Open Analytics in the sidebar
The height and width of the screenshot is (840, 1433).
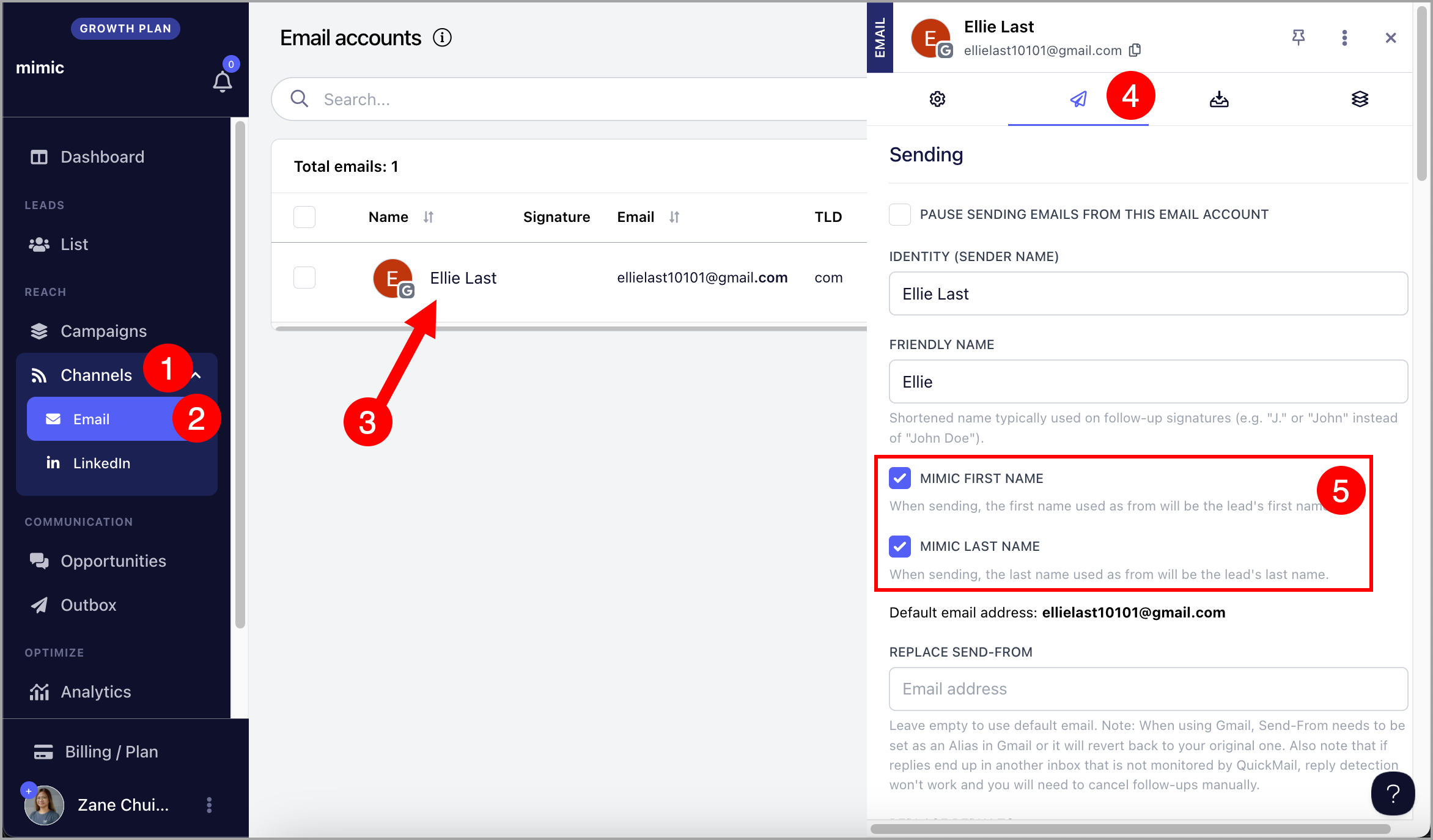pos(95,692)
